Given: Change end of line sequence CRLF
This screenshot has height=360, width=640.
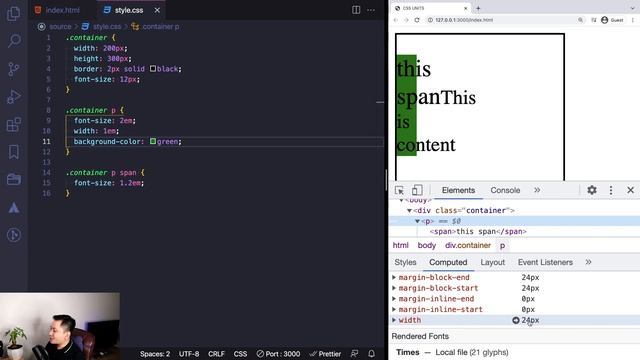Looking at the screenshot, I should pyautogui.click(x=216, y=354).
